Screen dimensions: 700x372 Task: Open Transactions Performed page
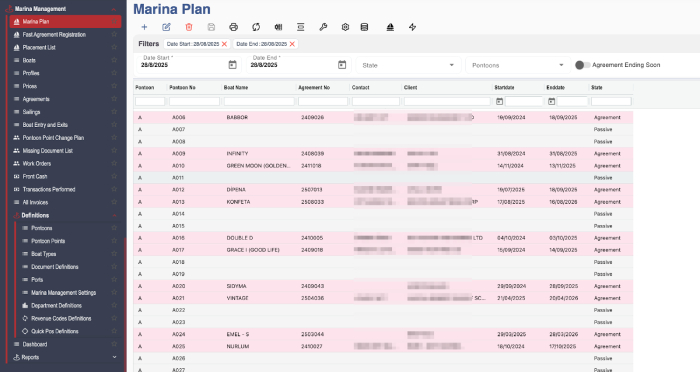coord(49,189)
